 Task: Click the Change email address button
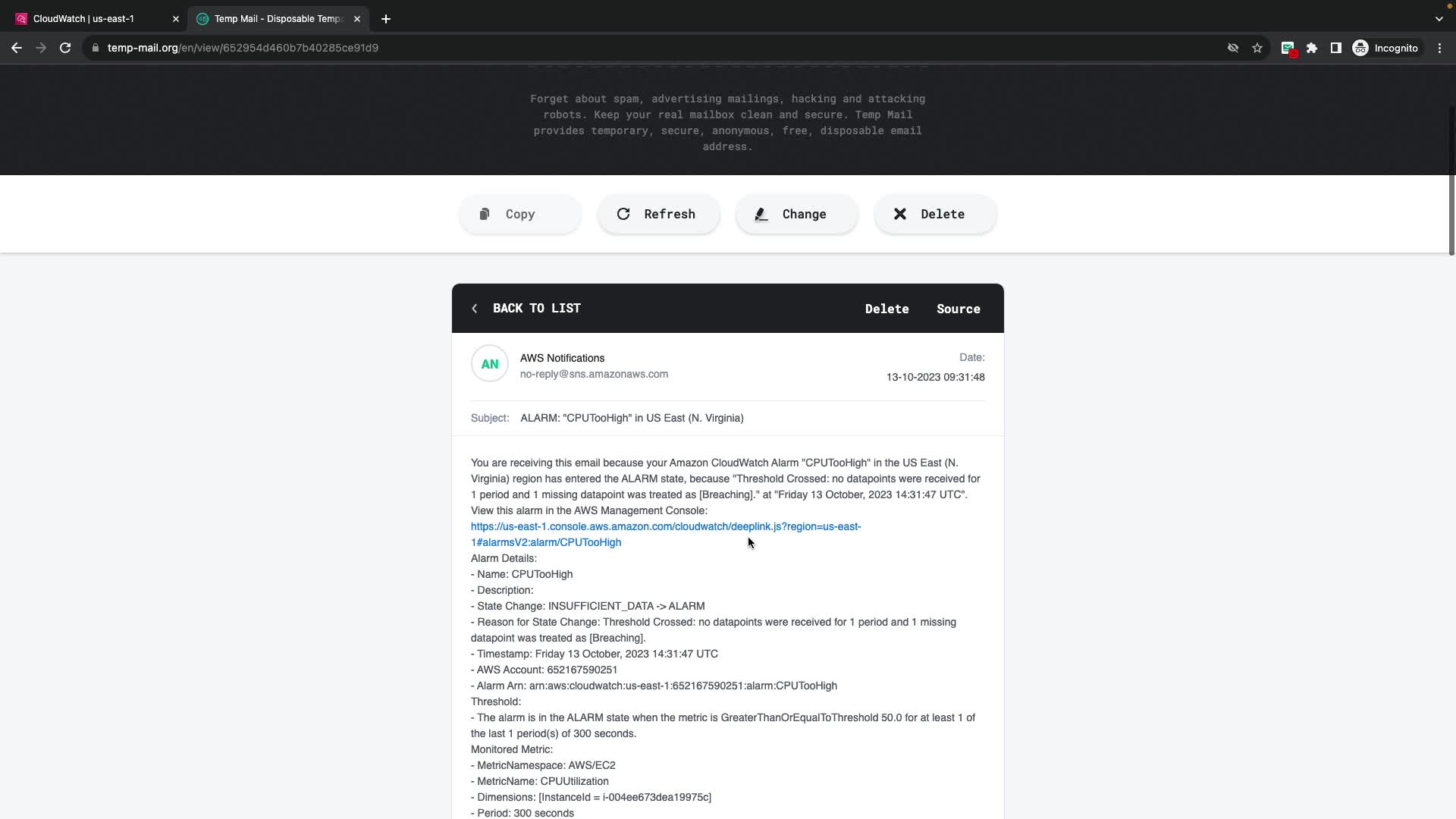(796, 215)
